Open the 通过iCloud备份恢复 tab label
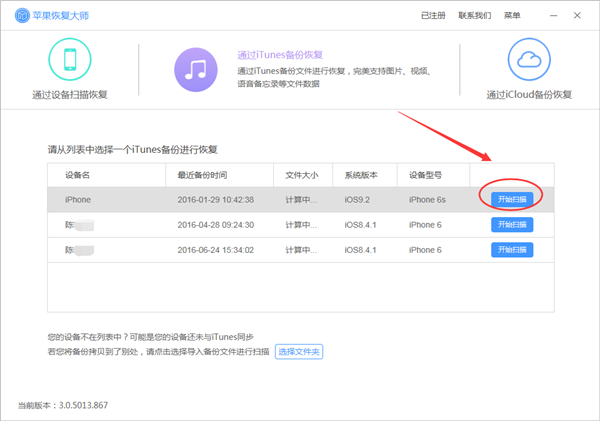Screen dimensions: 600x421 click(x=529, y=95)
